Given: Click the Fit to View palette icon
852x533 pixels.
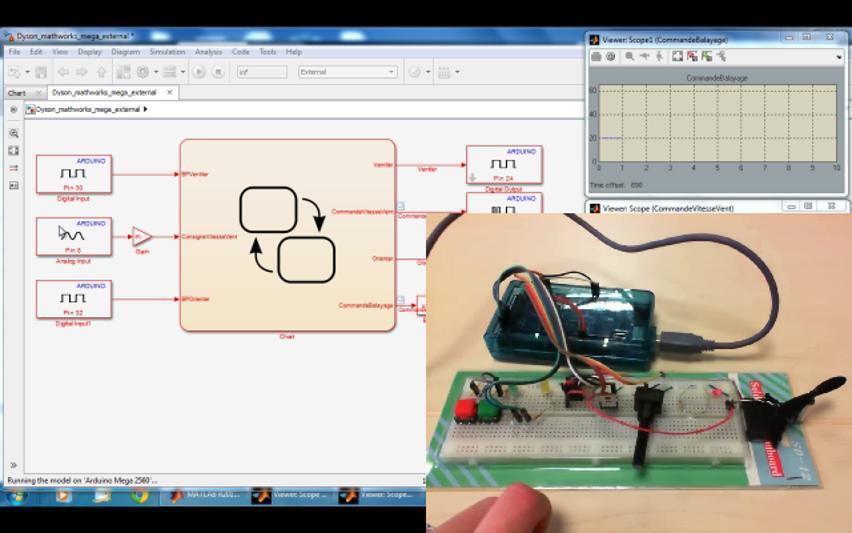Looking at the screenshot, I should 14,151.
